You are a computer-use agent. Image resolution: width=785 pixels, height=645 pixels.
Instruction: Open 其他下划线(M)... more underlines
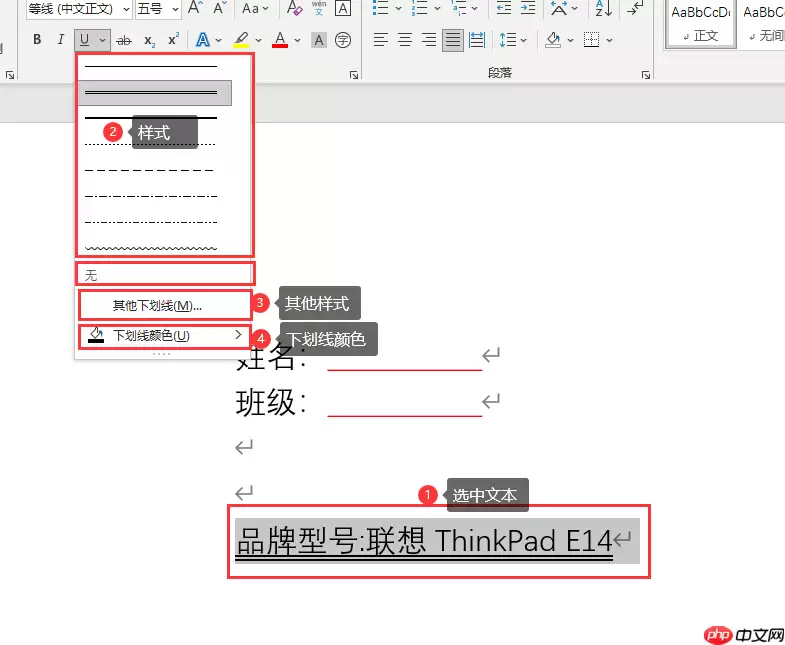point(164,305)
